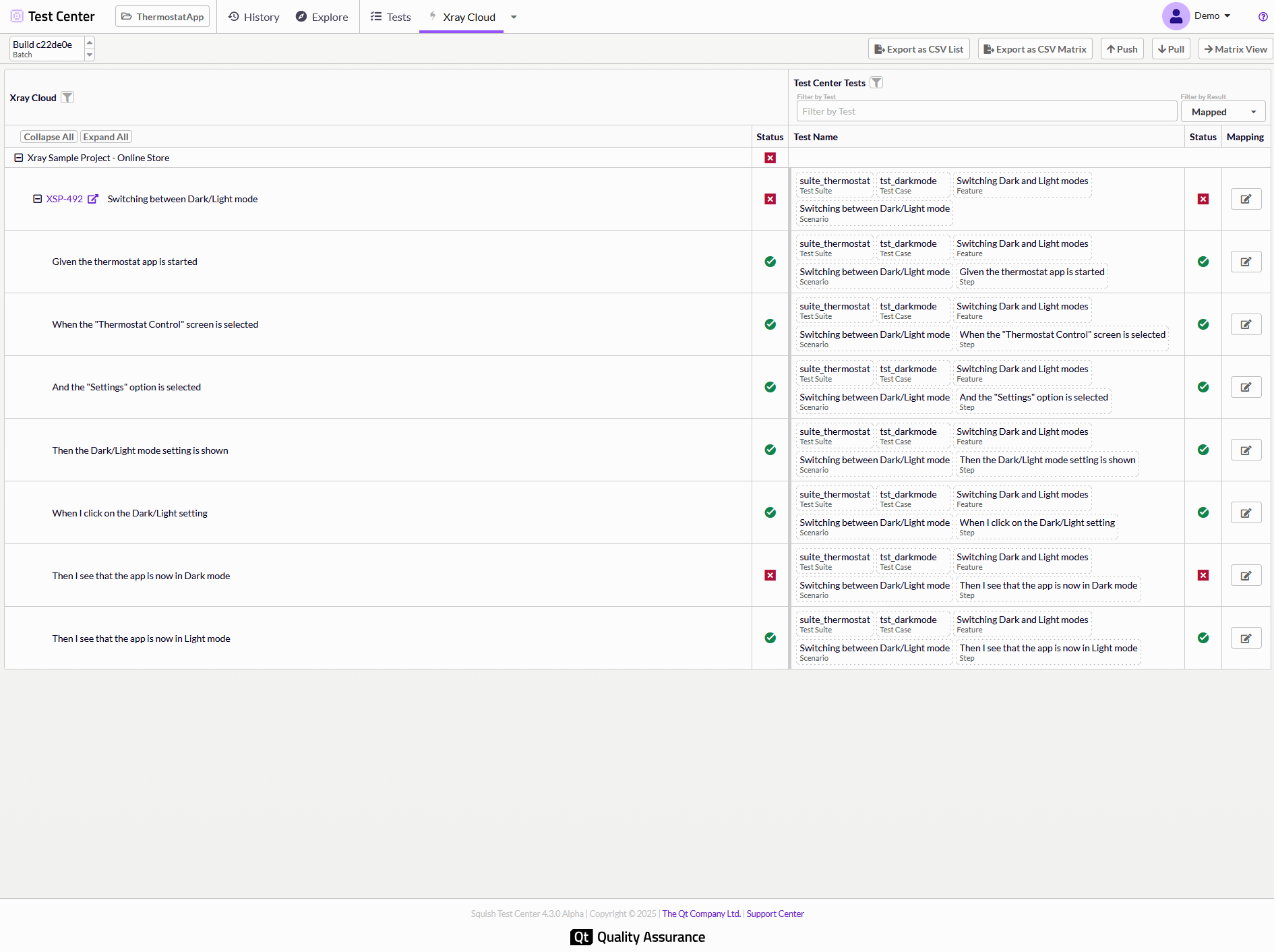This screenshot has height=952, width=1274.
Task: Open the Support Center link
Action: click(775, 914)
